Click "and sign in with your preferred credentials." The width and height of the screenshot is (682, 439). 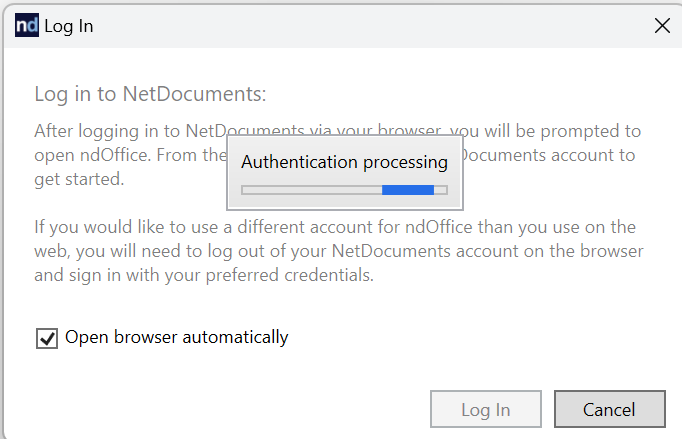click(x=204, y=275)
